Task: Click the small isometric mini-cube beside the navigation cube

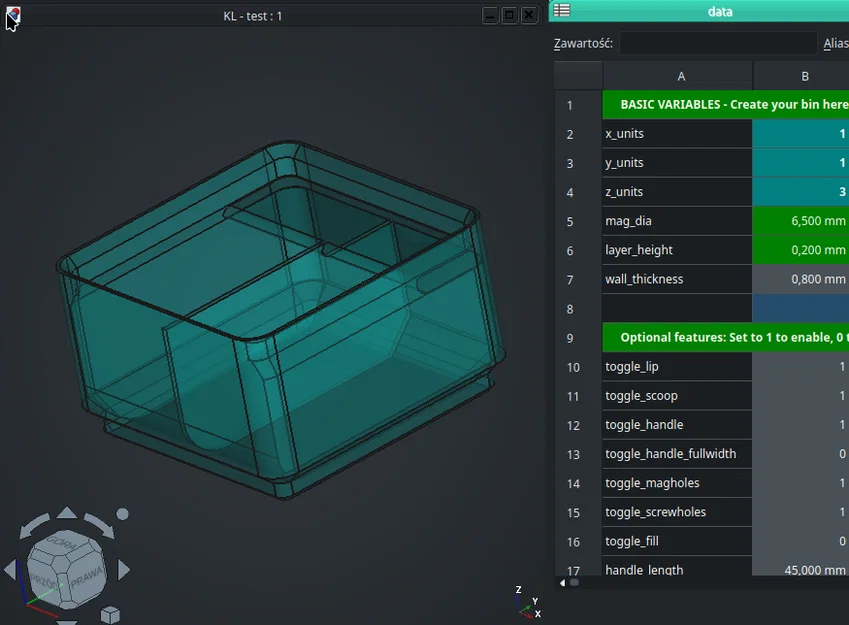Action: (110, 612)
